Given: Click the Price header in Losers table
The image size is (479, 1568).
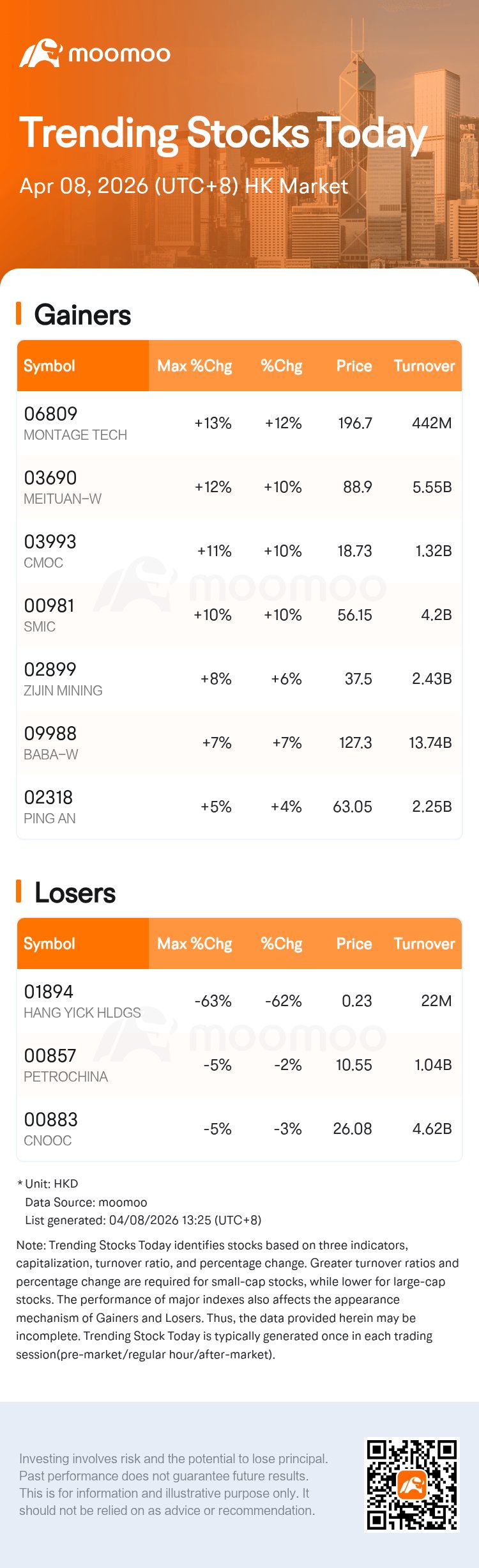Looking at the screenshot, I should tap(354, 943).
